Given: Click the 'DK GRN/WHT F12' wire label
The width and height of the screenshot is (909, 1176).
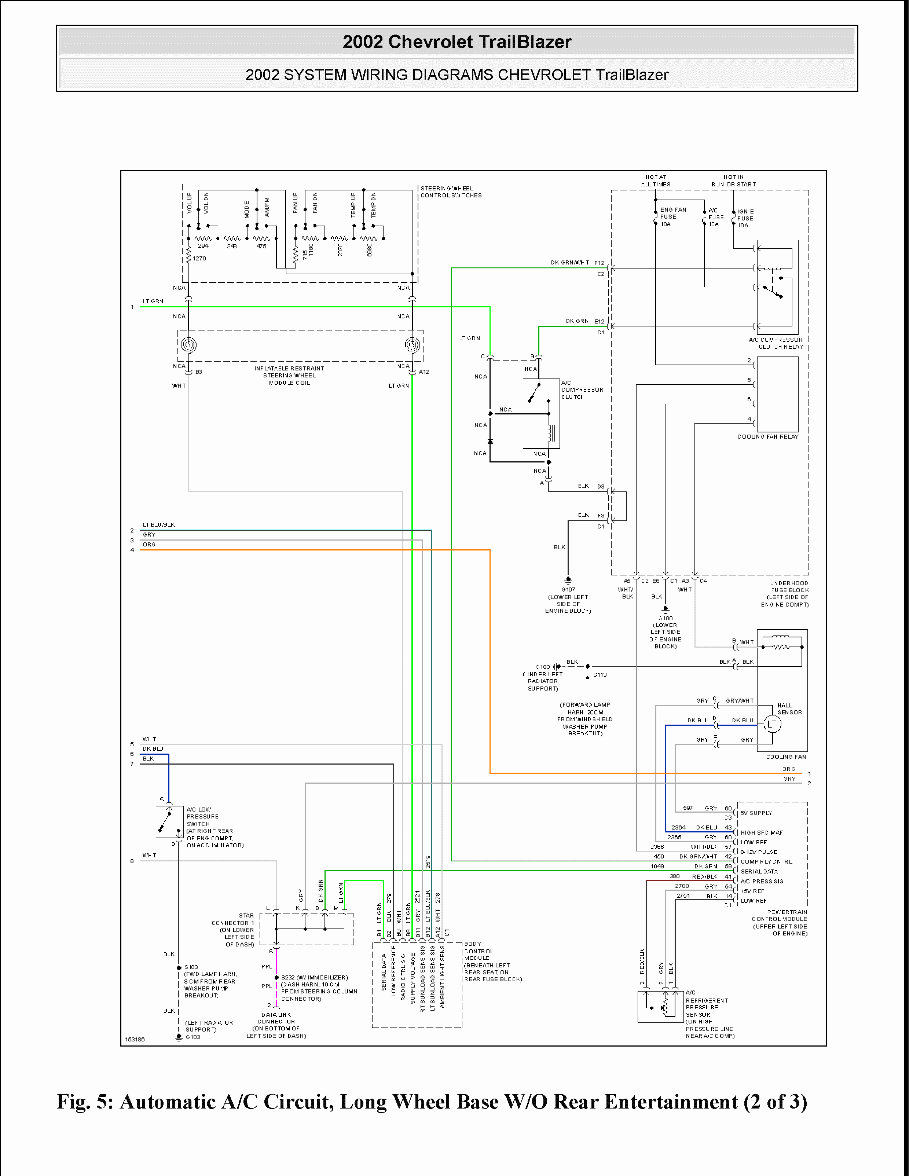Looking at the screenshot, I should coord(578,263).
